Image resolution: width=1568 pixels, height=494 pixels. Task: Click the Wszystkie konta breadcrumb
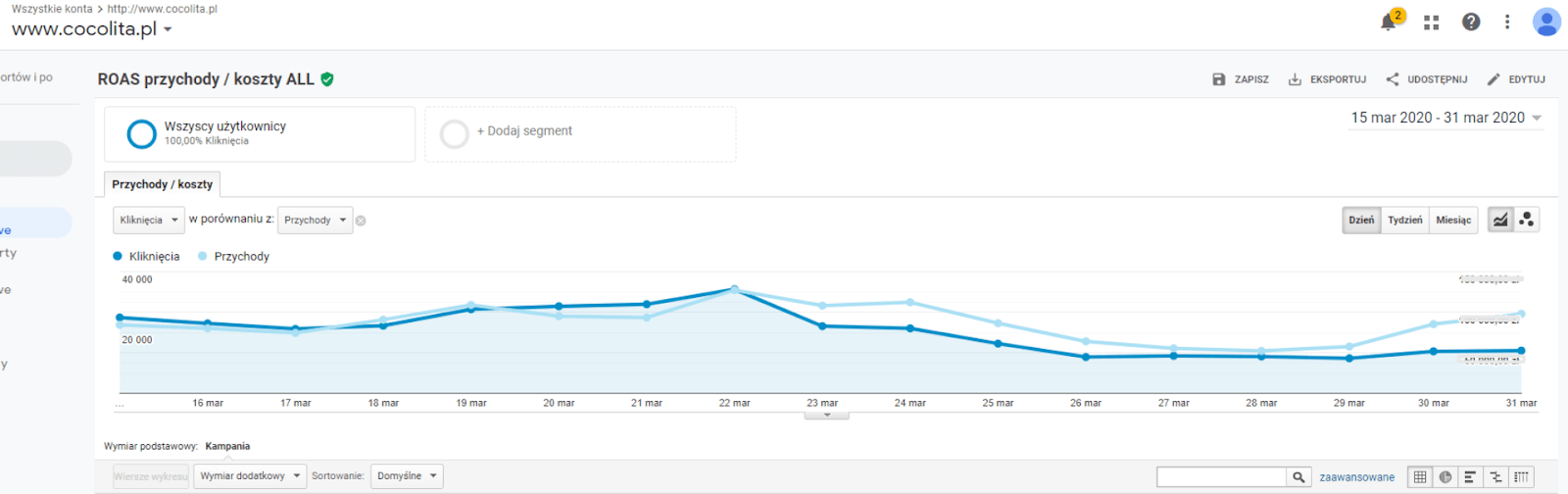pos(52,9)
